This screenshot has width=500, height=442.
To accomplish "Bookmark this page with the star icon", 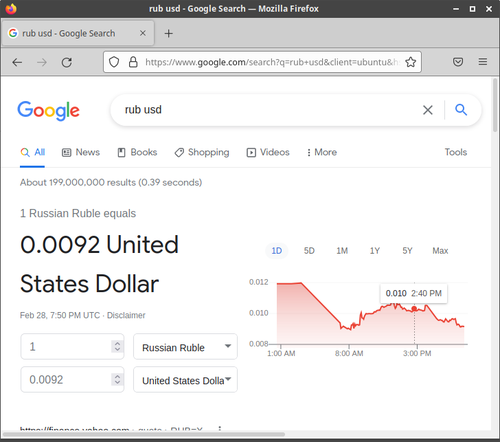I will point(411,62).
